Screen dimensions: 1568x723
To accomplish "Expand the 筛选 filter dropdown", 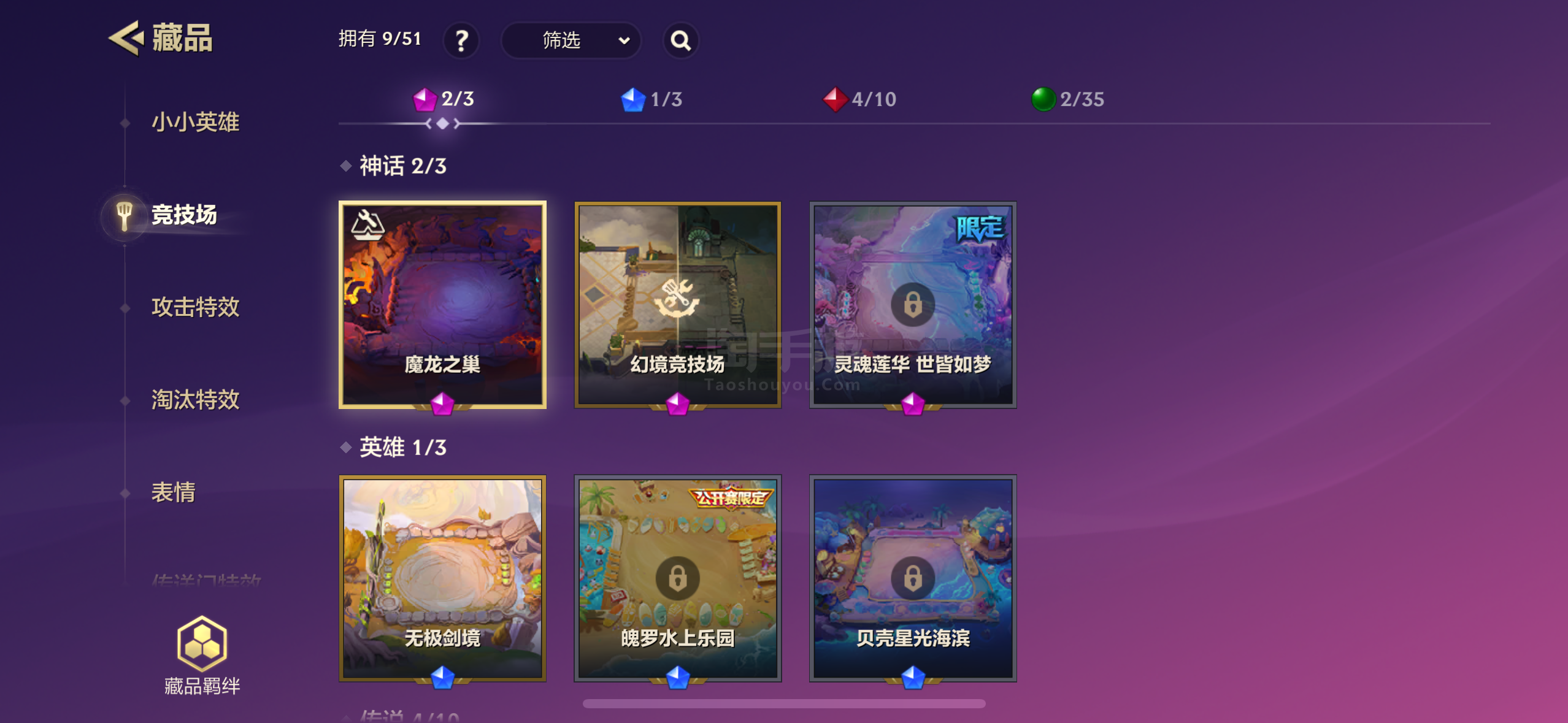I will (x=571, y=40).
